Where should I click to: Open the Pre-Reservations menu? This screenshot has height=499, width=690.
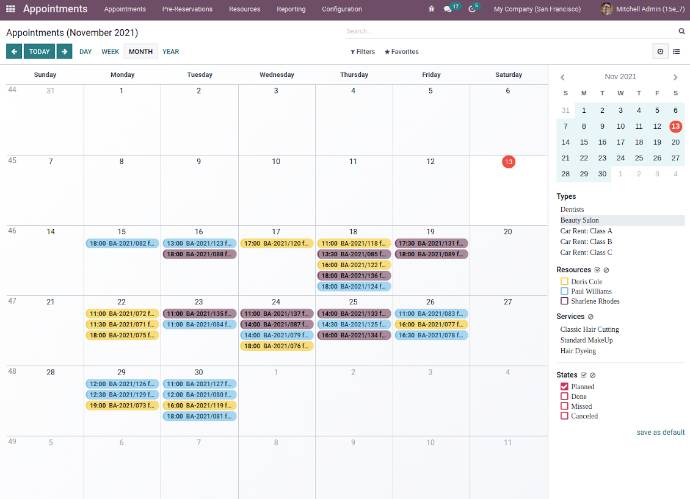click(187, 9)
